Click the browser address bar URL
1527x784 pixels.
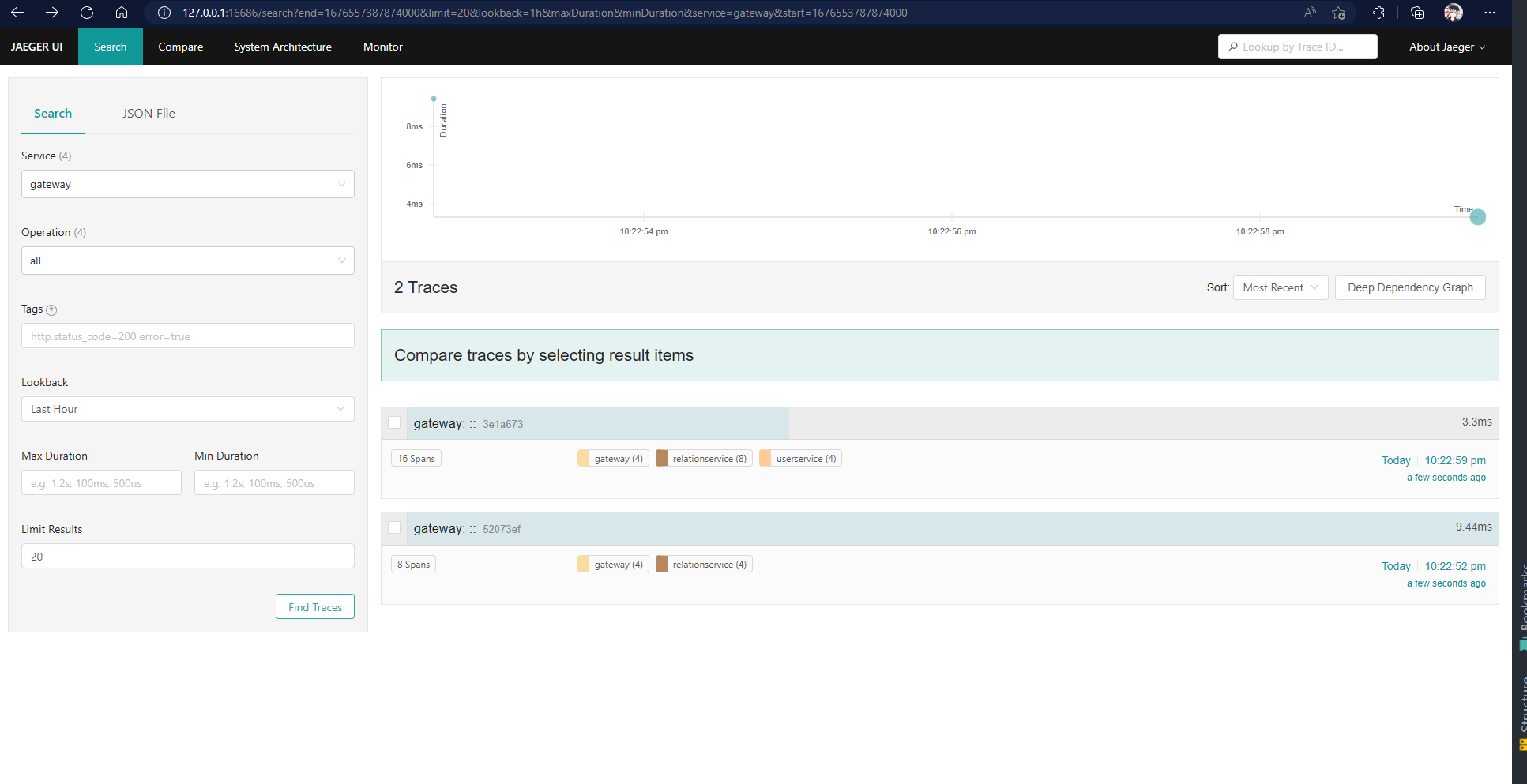[545, 13]
